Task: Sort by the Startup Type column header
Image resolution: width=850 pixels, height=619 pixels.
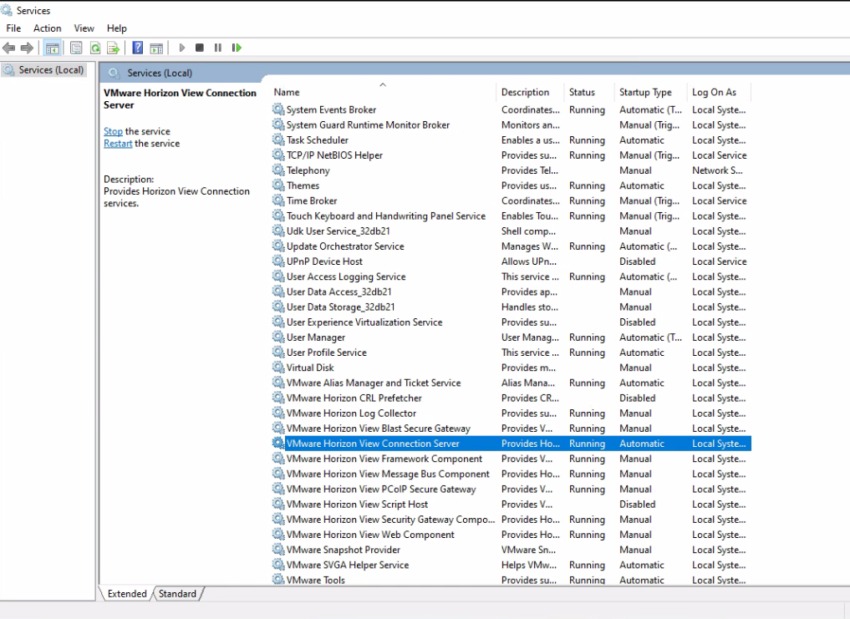Action: click(x=645, y=92)
